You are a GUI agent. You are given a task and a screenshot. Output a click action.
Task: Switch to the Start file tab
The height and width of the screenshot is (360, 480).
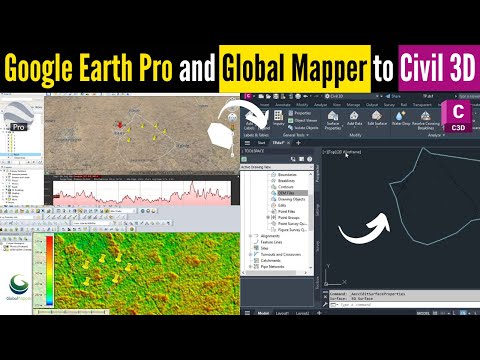[261, 143]
